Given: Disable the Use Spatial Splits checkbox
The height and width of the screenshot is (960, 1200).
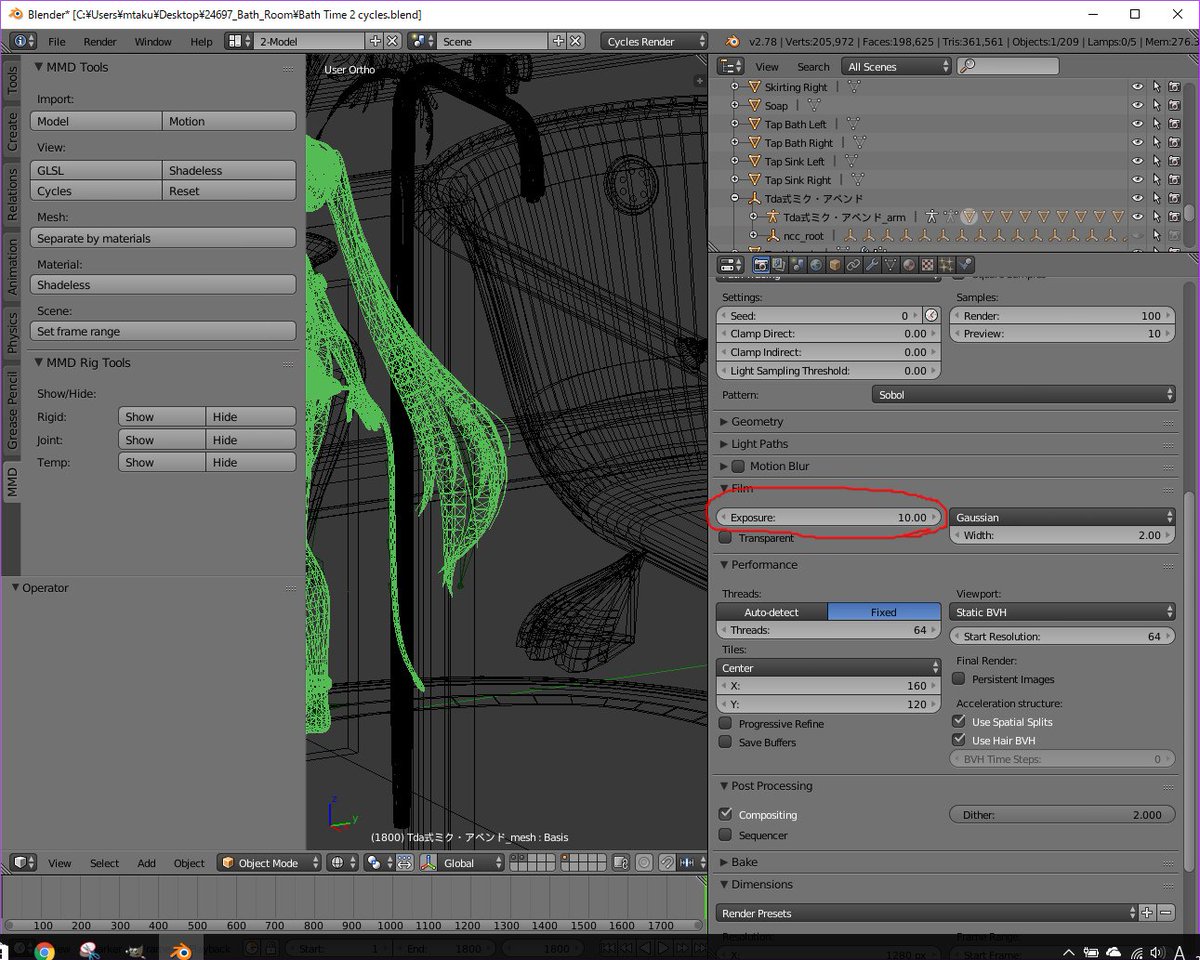Looking at the screenshot, I should (958, 721).
